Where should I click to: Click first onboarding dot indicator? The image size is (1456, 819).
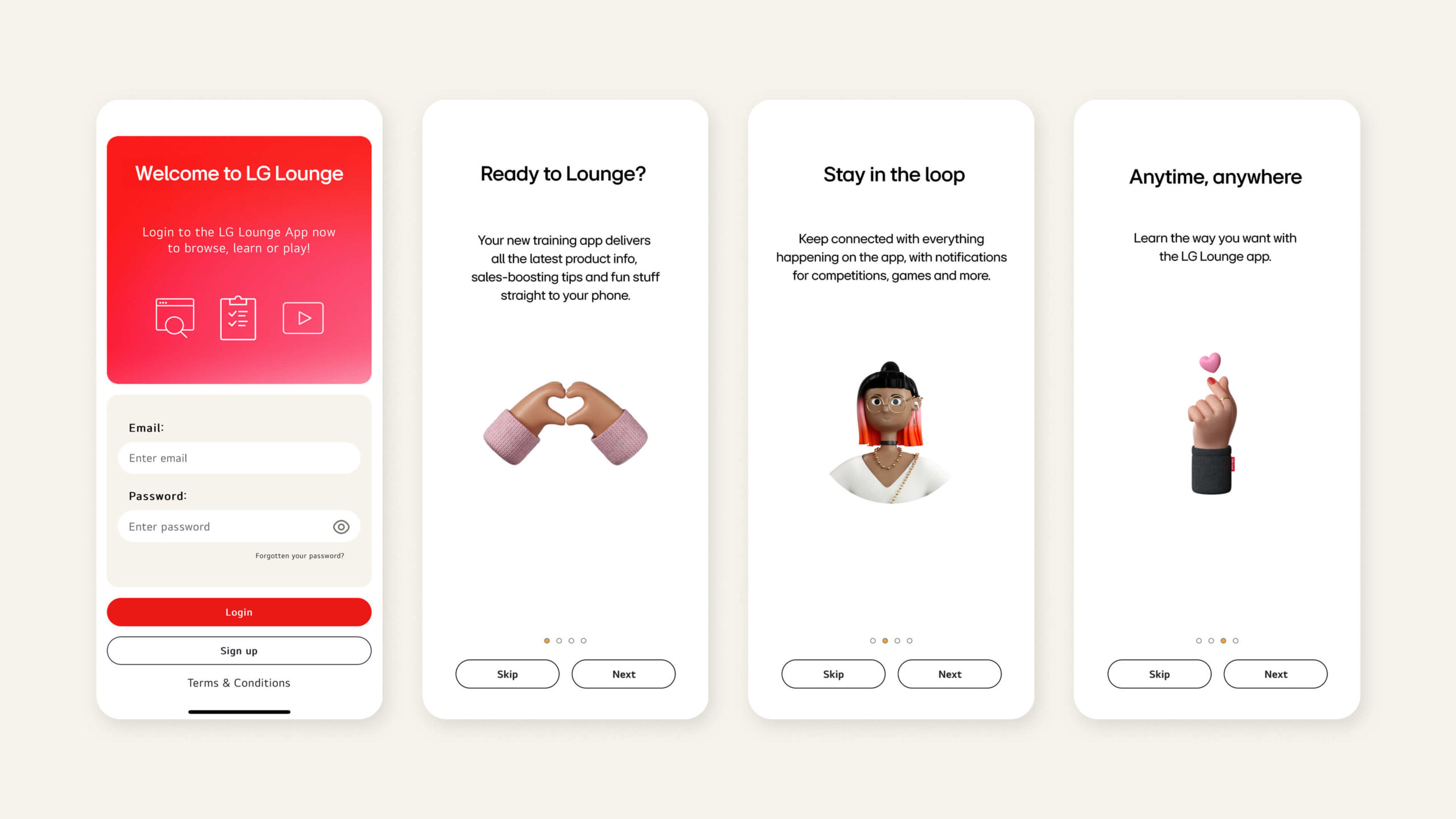[x=547, y=640]
